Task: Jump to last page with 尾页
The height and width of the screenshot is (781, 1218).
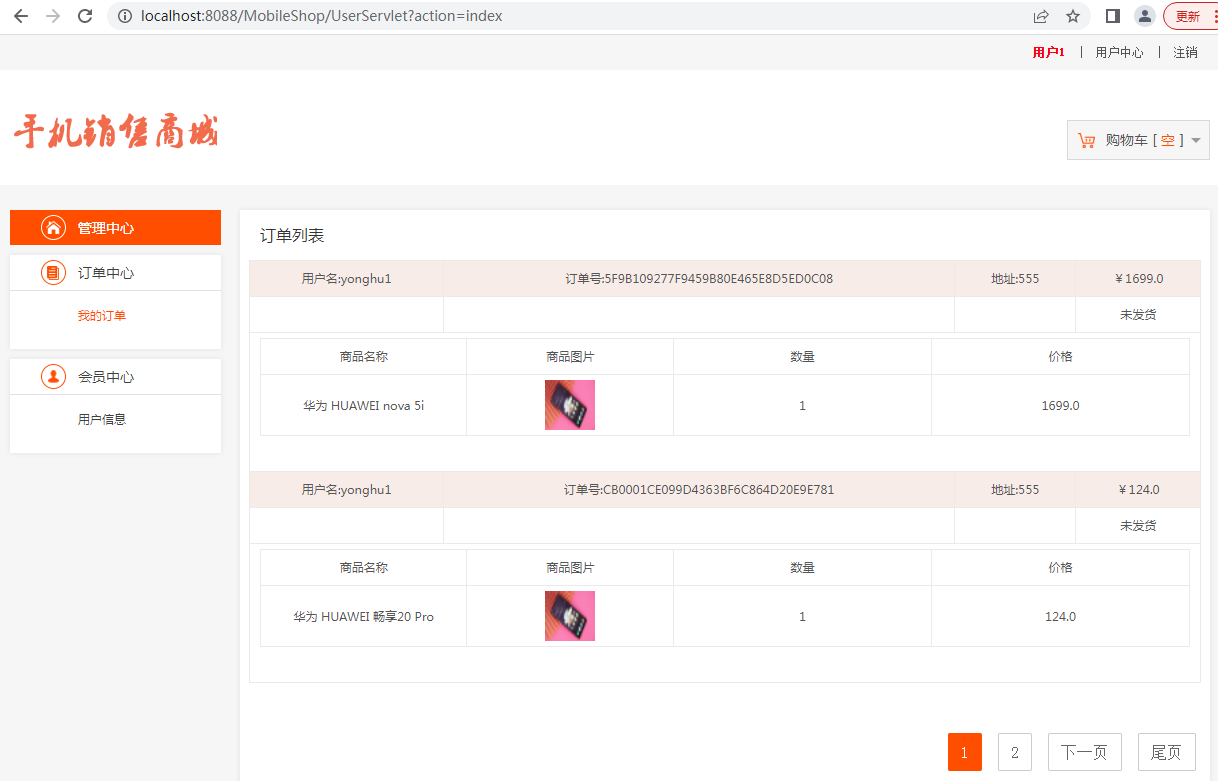Action: point(1167,752)
